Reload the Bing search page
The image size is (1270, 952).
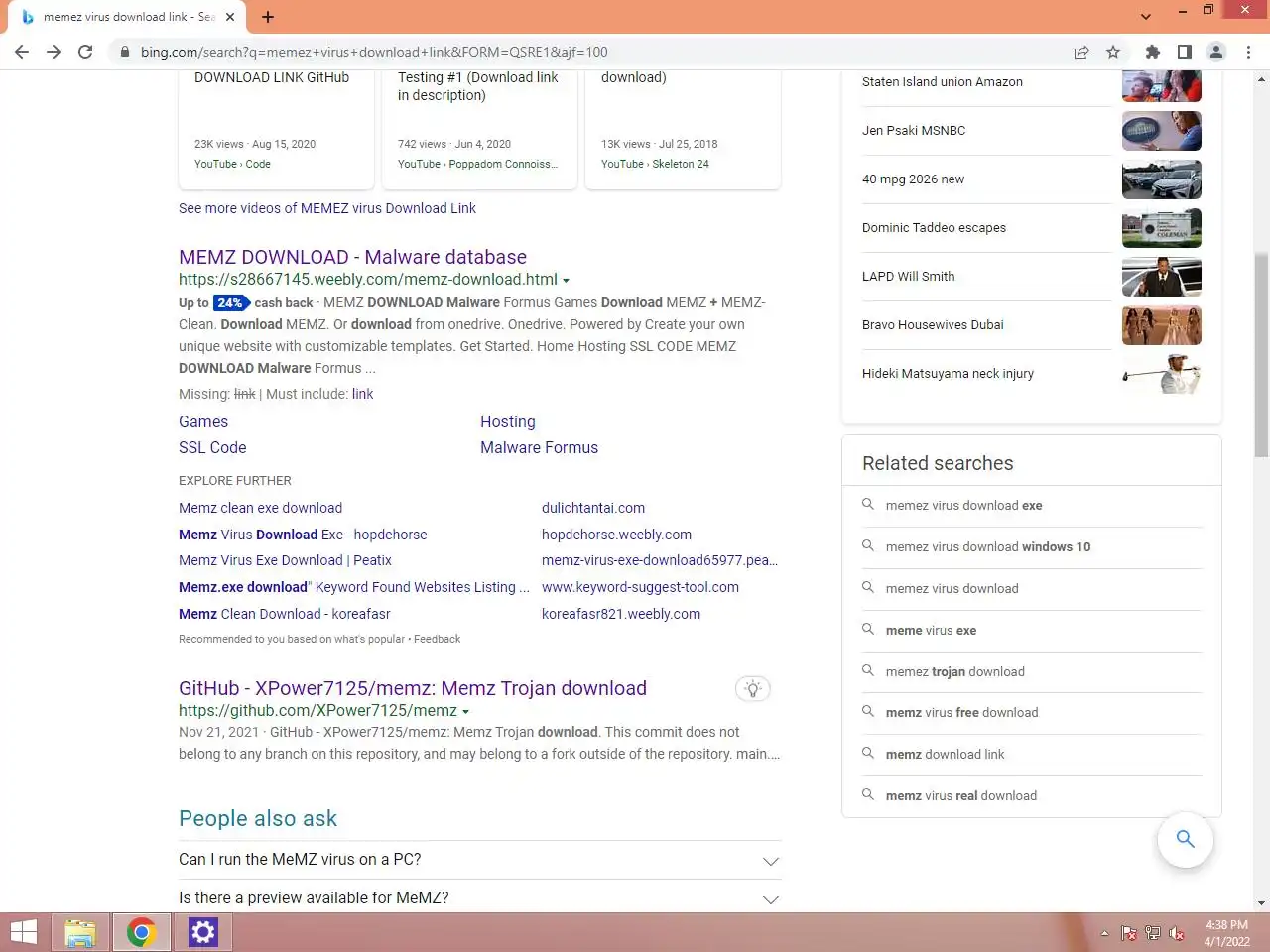[85, 52]
